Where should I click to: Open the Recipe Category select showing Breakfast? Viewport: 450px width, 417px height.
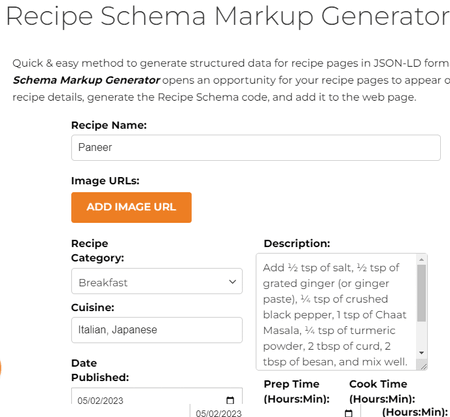(x=157, y=281)
